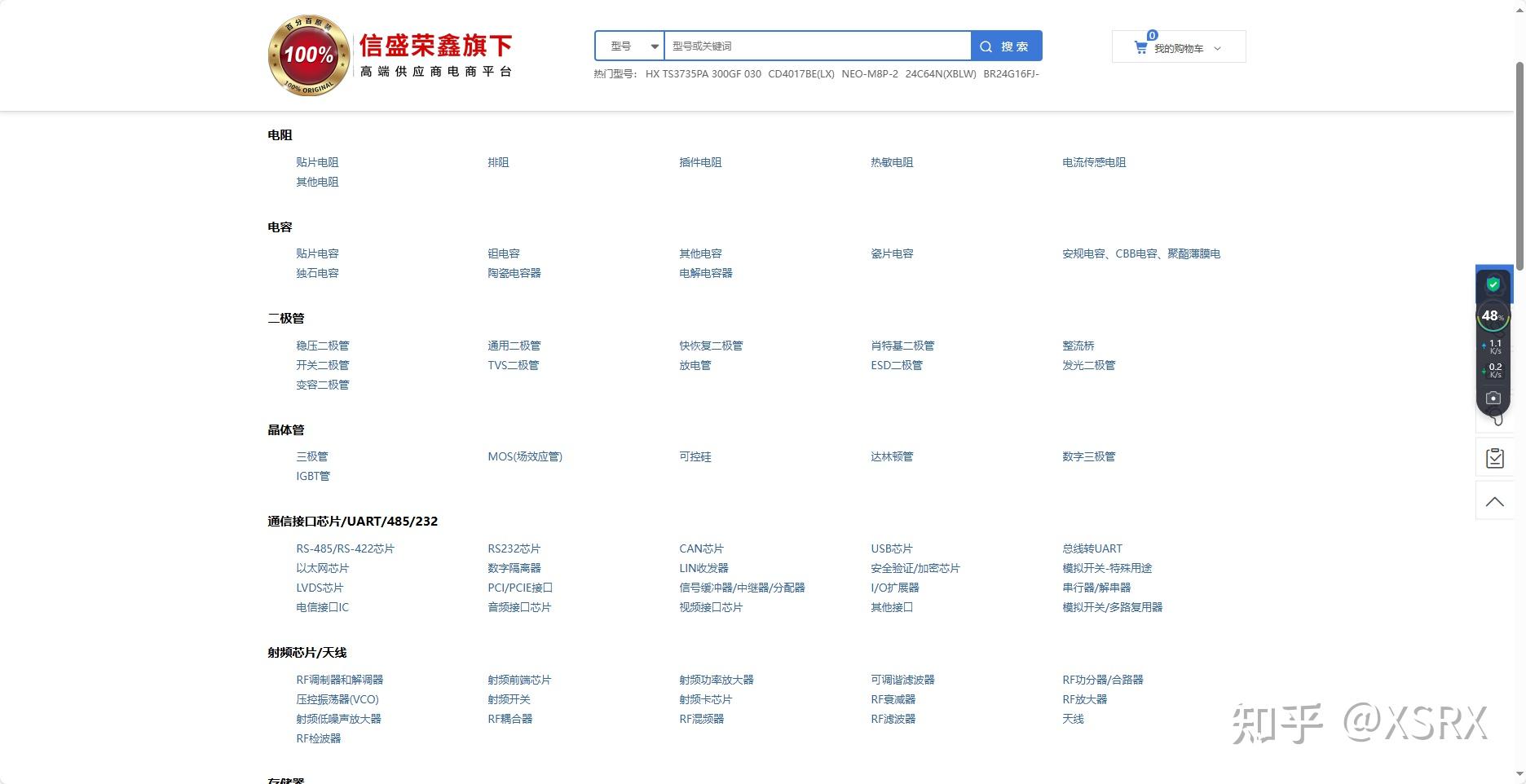Open the 电流传感电阻 category
Image resolution: width=1526 pixels, height=784 pixels.
[x=1094, y=162]
